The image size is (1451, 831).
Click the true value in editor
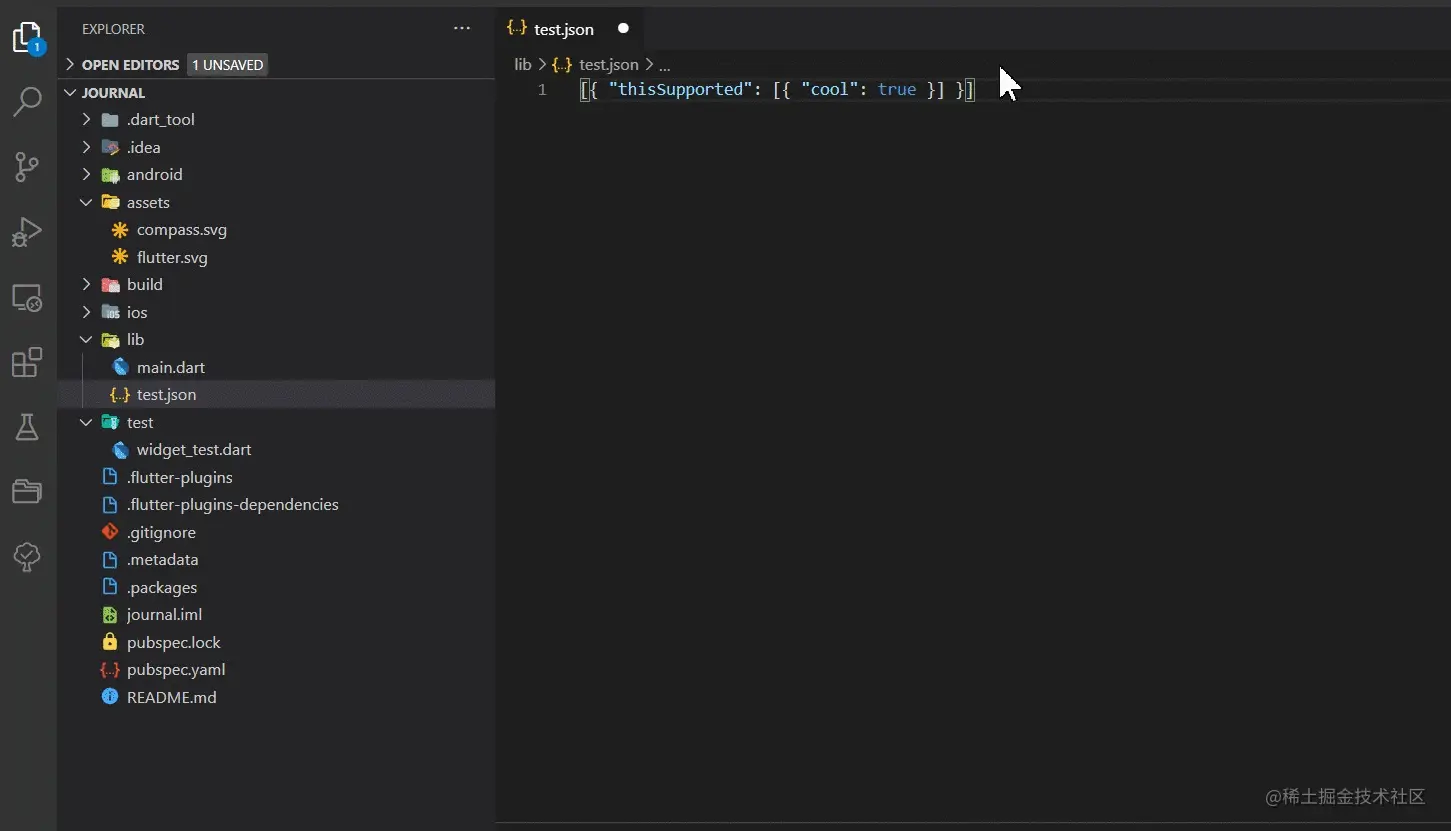897,89
